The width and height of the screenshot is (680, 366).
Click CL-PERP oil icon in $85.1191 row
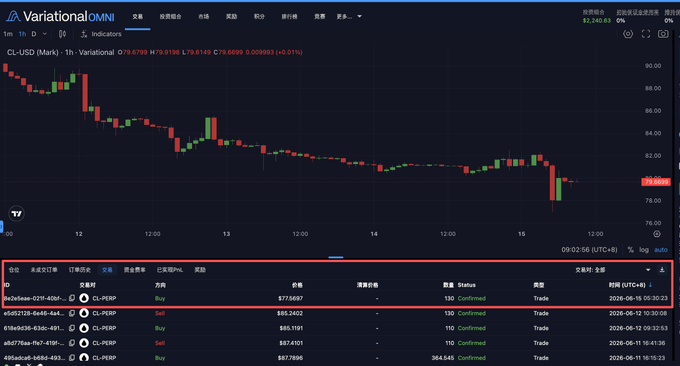[x=84, y=328]
